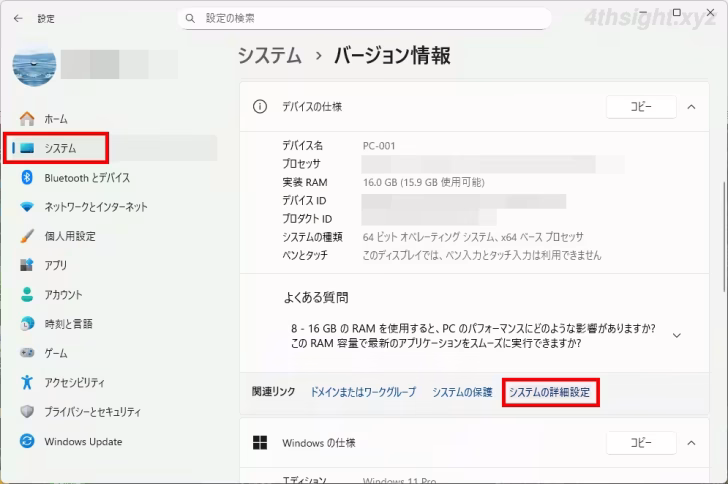Open システムの保護 link
This screenshot has width=728, height=484.
click(462, 392)
